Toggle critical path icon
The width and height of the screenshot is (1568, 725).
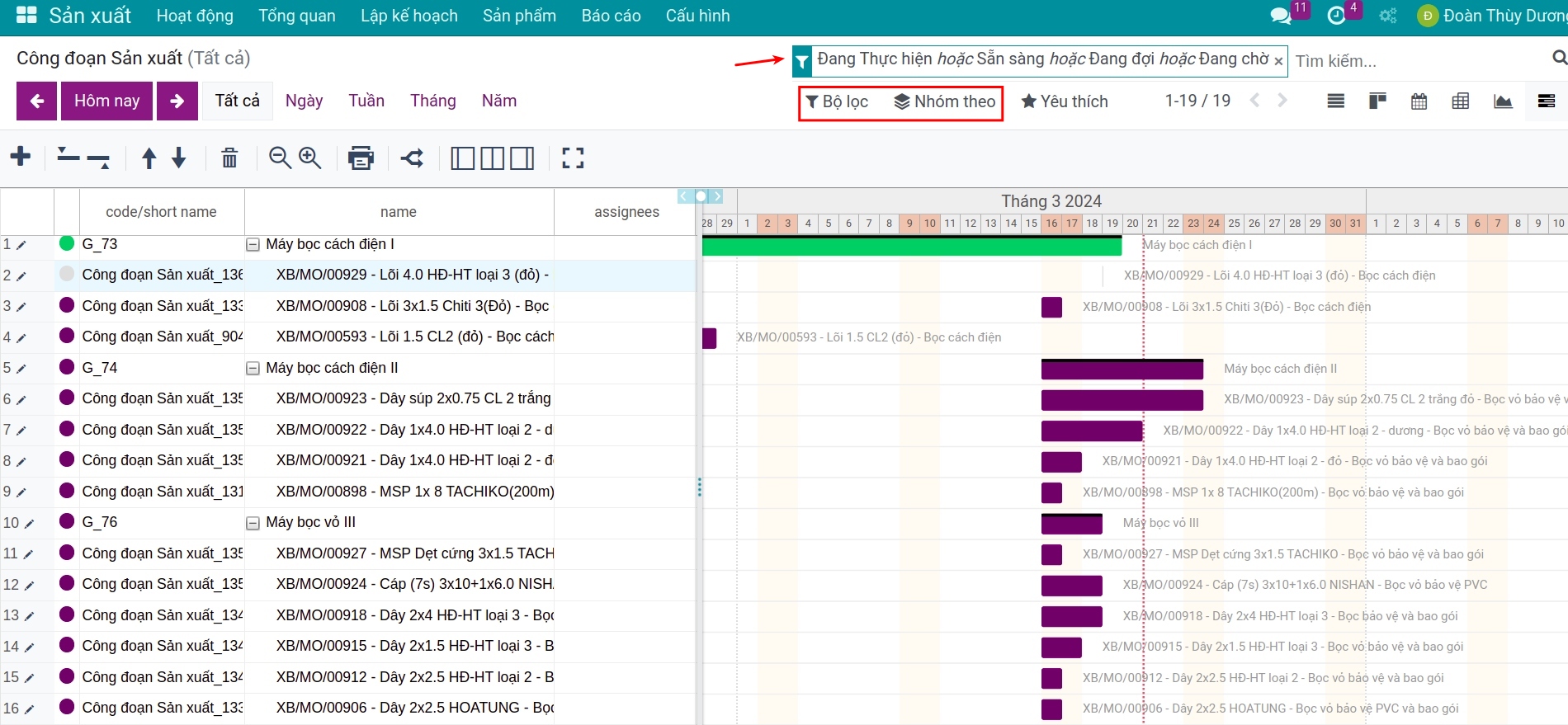(412, 158)
